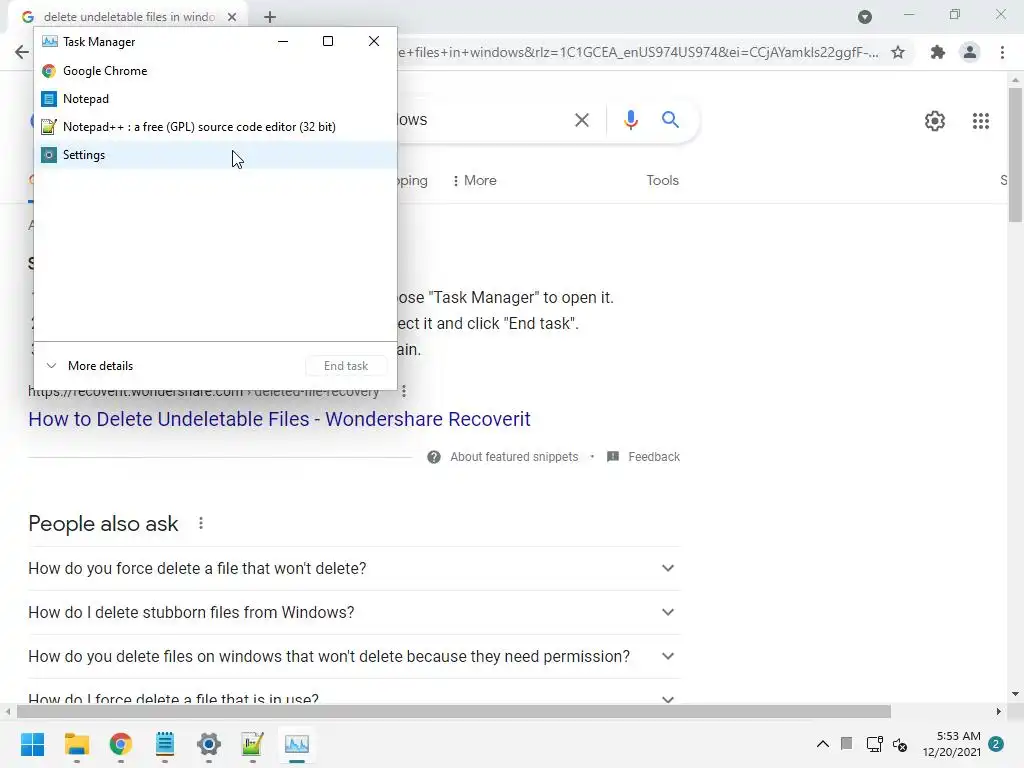Open Google apps grid

(980, 121)
